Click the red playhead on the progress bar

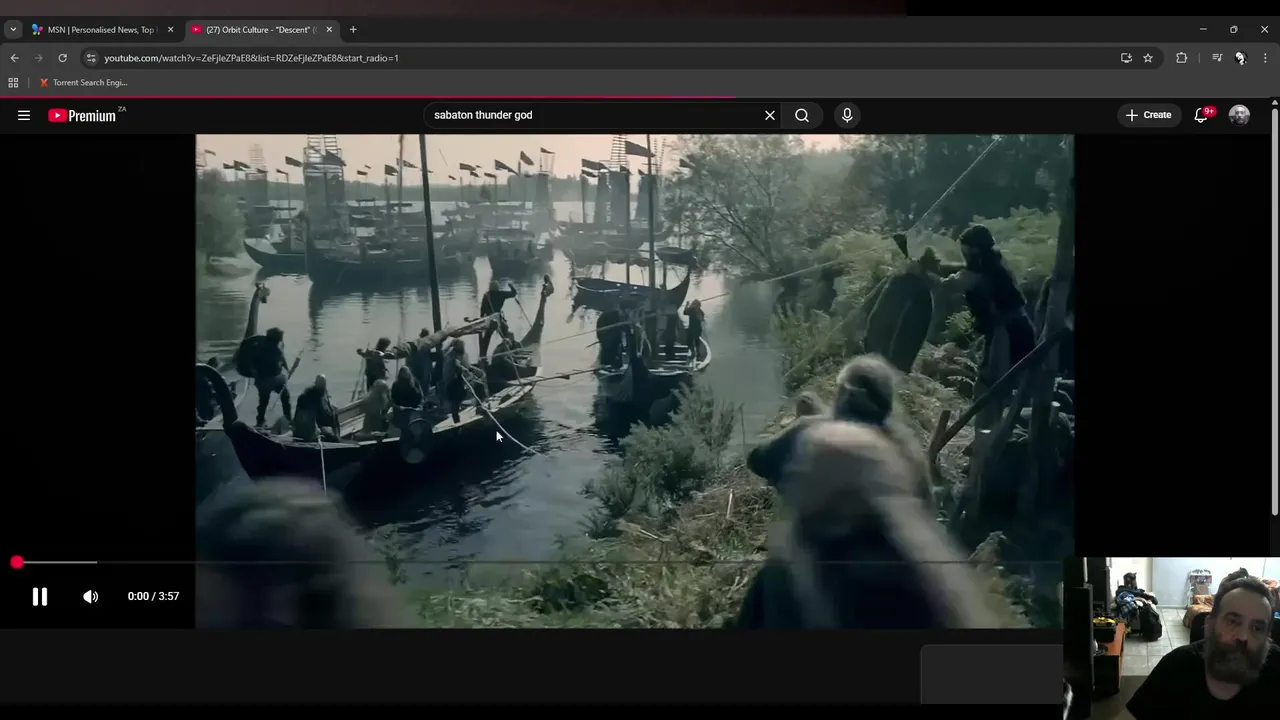(x=17, y=563)
